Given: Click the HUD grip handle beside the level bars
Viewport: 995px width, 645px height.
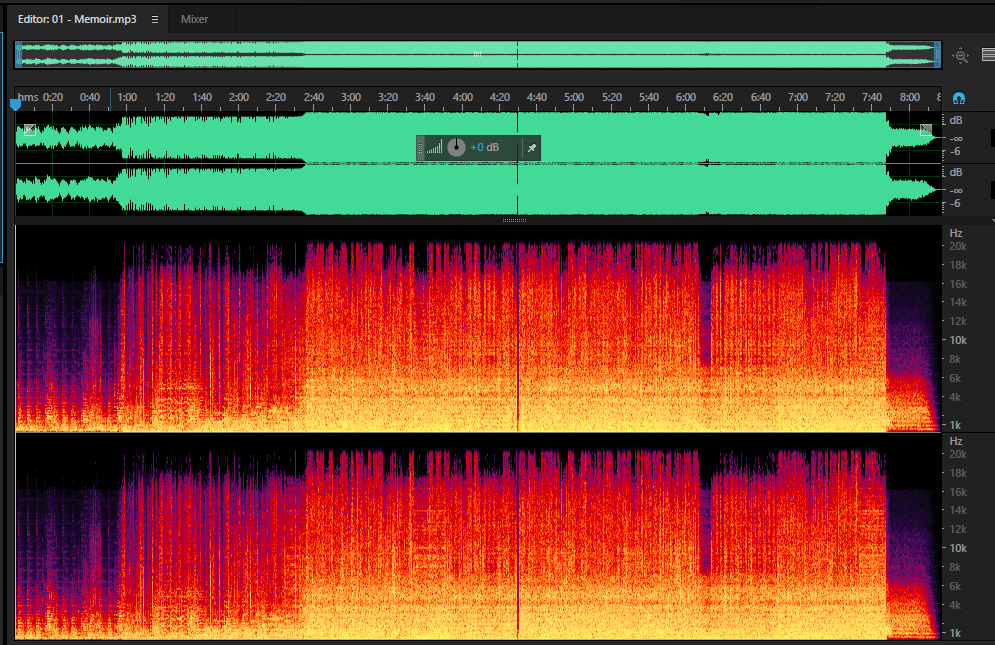Looking at the screenshot, I should coord(420,148).
